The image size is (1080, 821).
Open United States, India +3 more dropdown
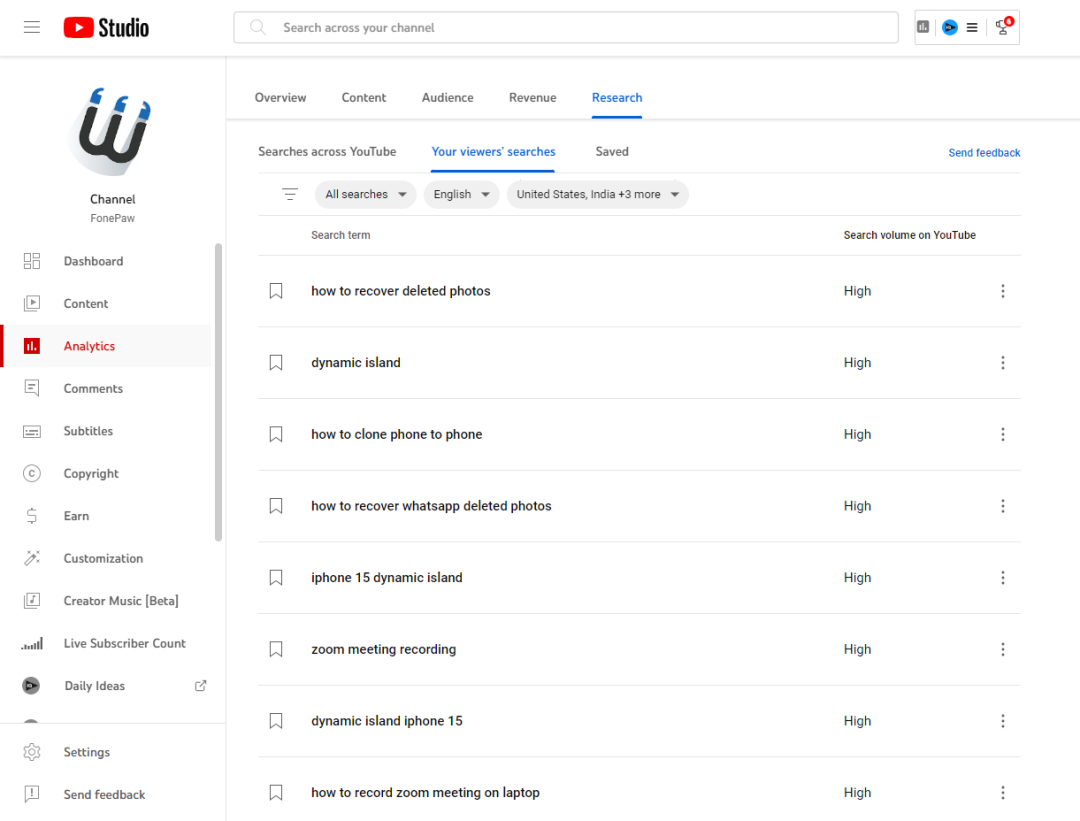(x=598, y=194)
